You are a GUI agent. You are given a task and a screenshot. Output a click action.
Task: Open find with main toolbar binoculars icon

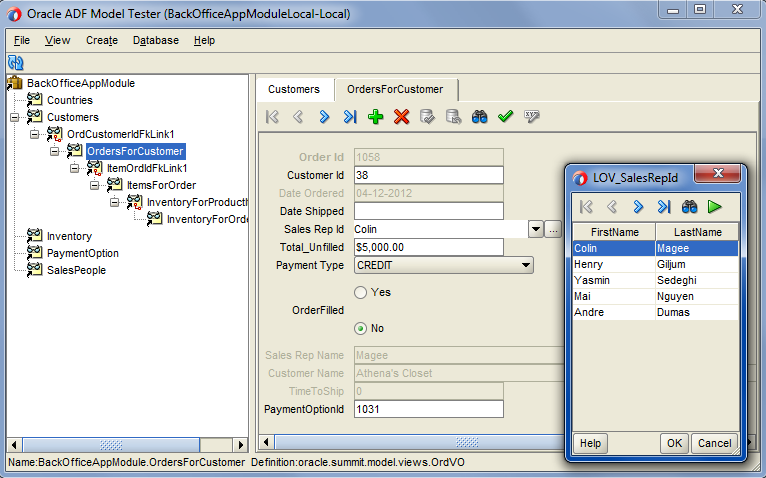coord(479,117)
